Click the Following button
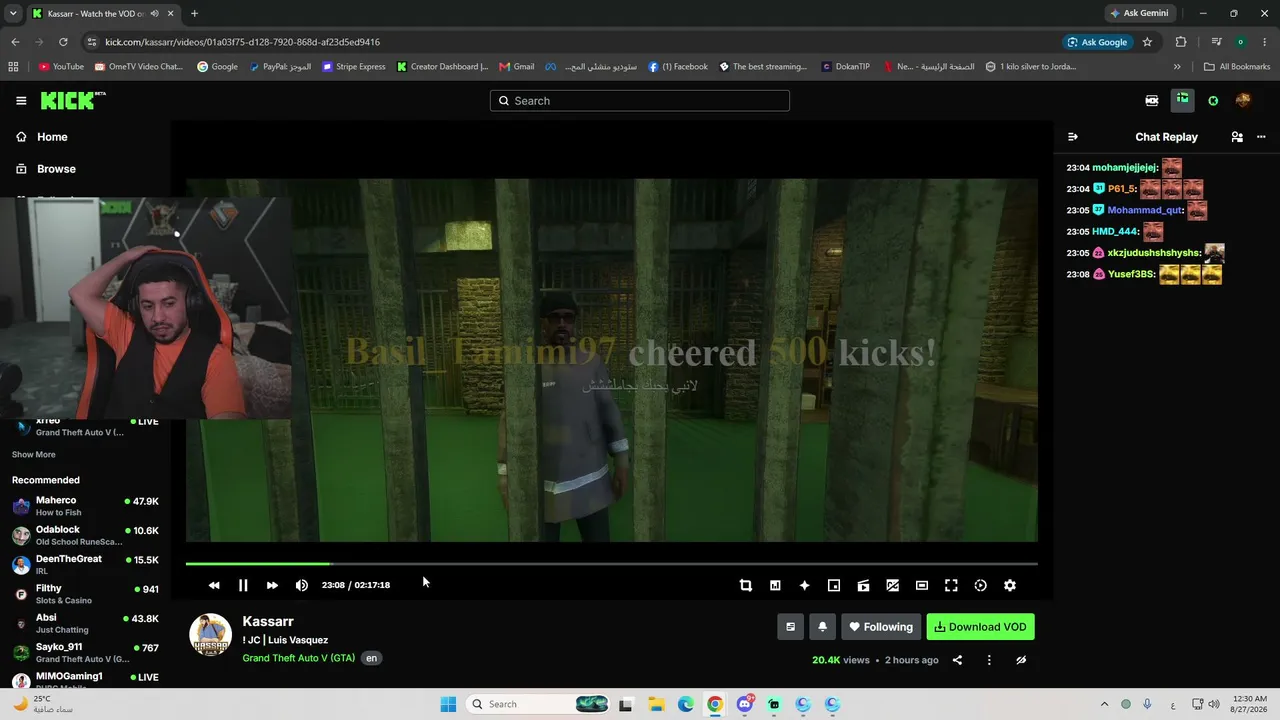 tap(881, 627)
